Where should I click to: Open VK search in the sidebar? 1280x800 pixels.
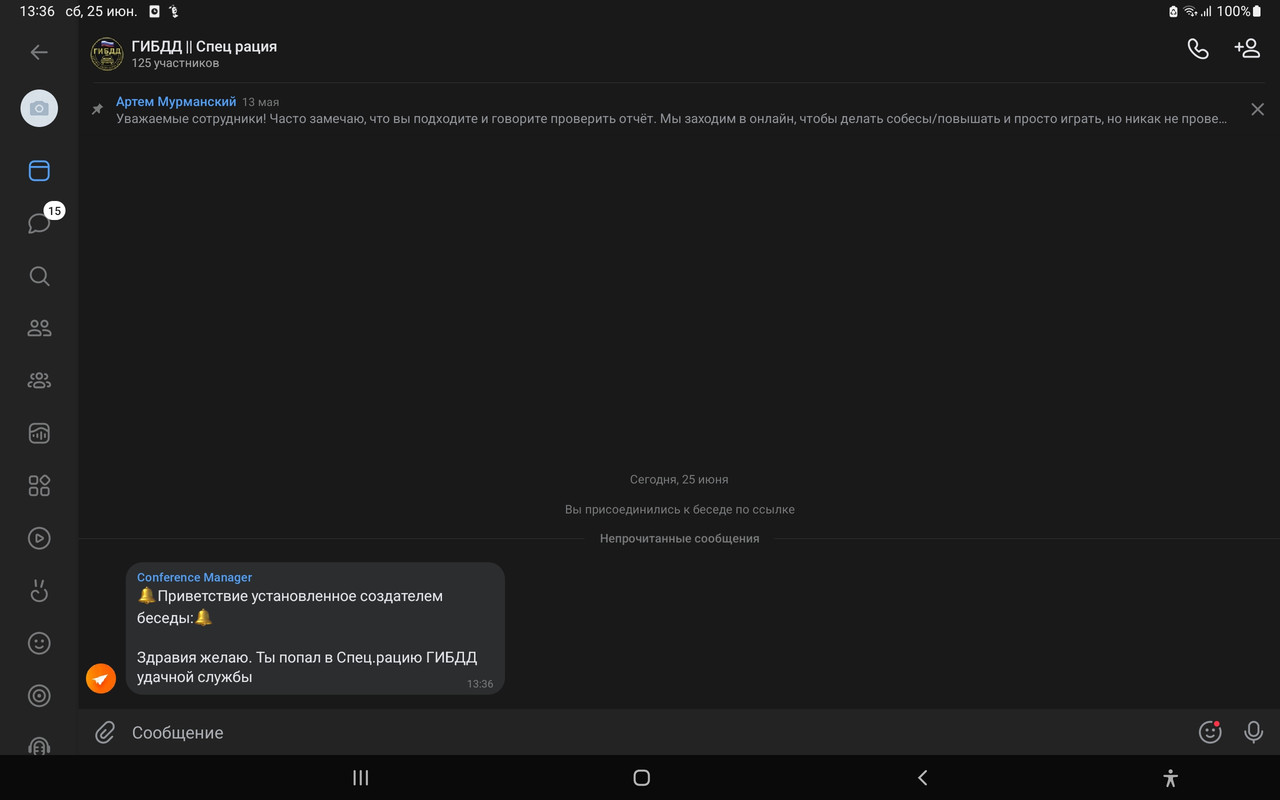38,276
